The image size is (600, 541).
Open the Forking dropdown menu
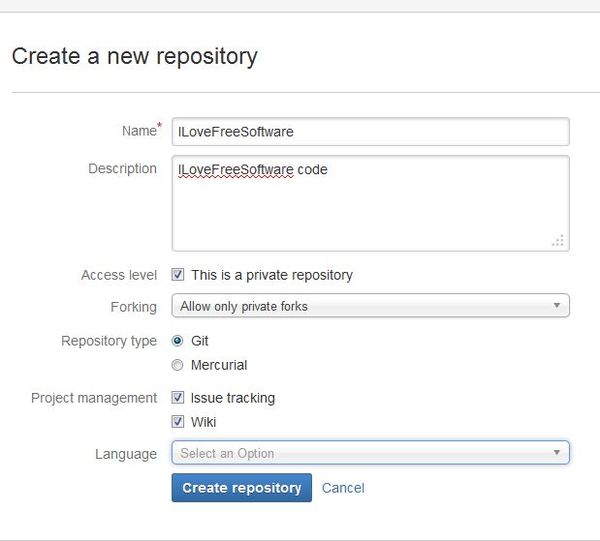click(x=370, y=306)
